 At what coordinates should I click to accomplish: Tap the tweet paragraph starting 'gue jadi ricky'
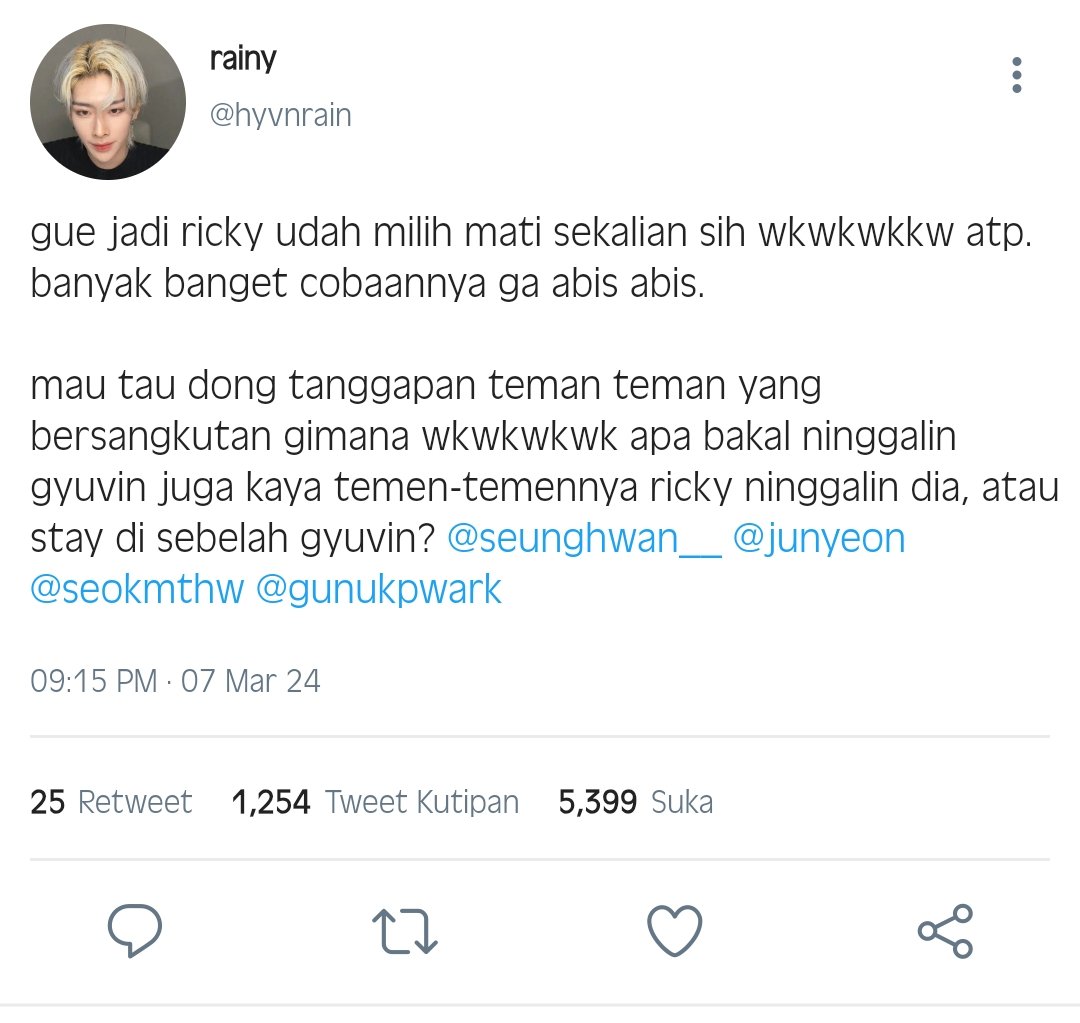531,258
